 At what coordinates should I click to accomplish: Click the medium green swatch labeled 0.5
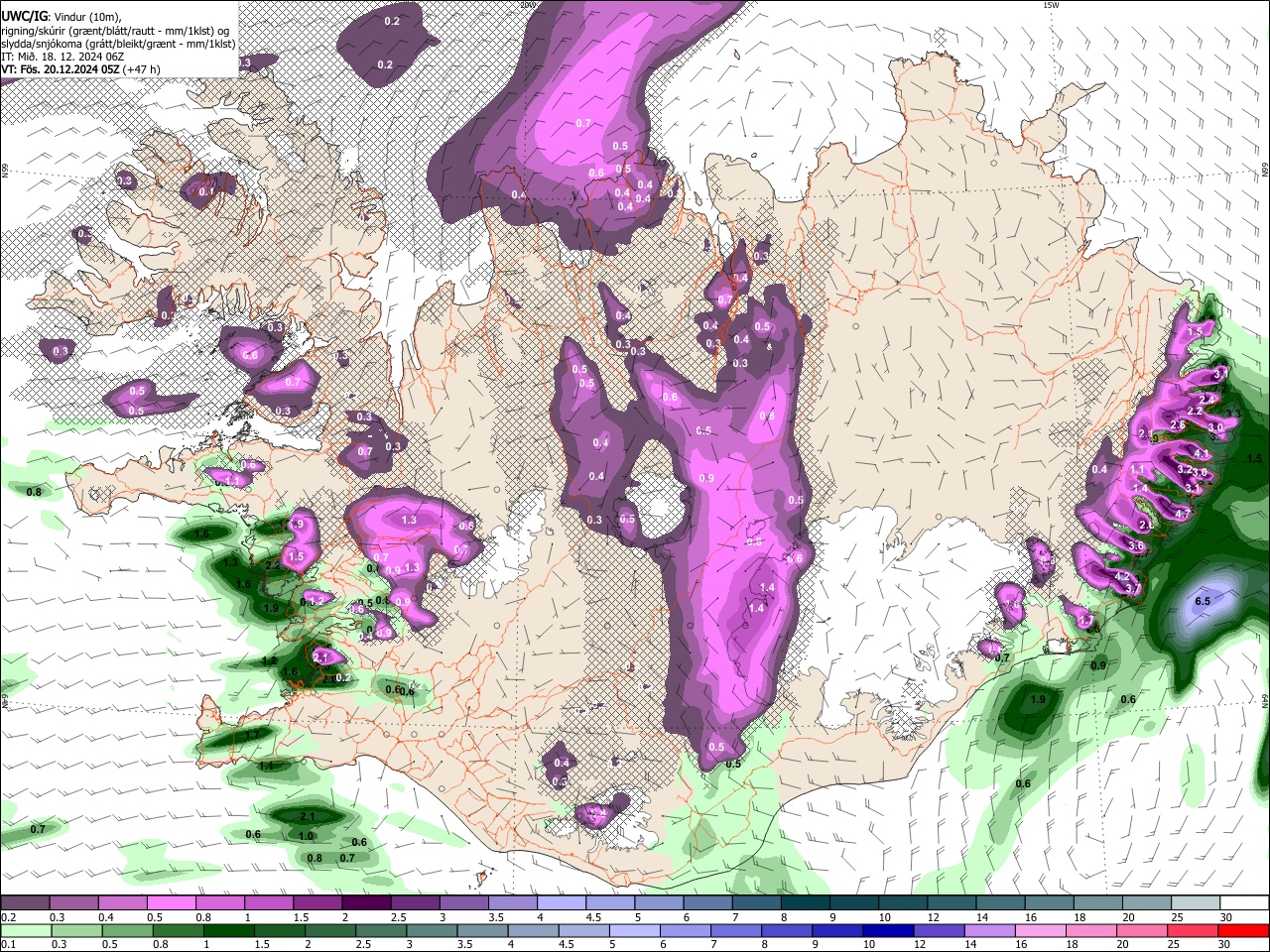click(127, 931)
